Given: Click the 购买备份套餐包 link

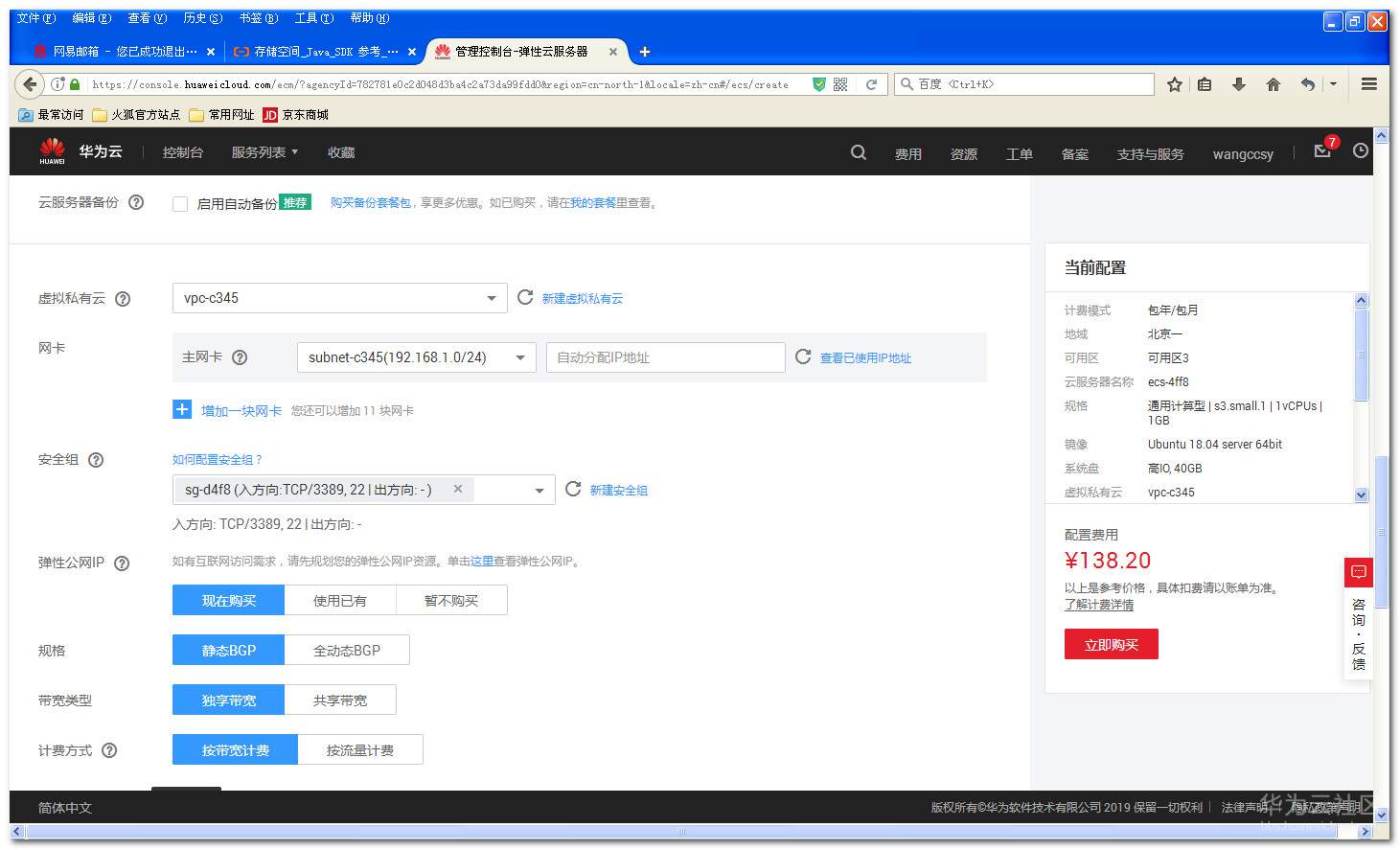Looking at the screenshot, I should click(371, 203).
